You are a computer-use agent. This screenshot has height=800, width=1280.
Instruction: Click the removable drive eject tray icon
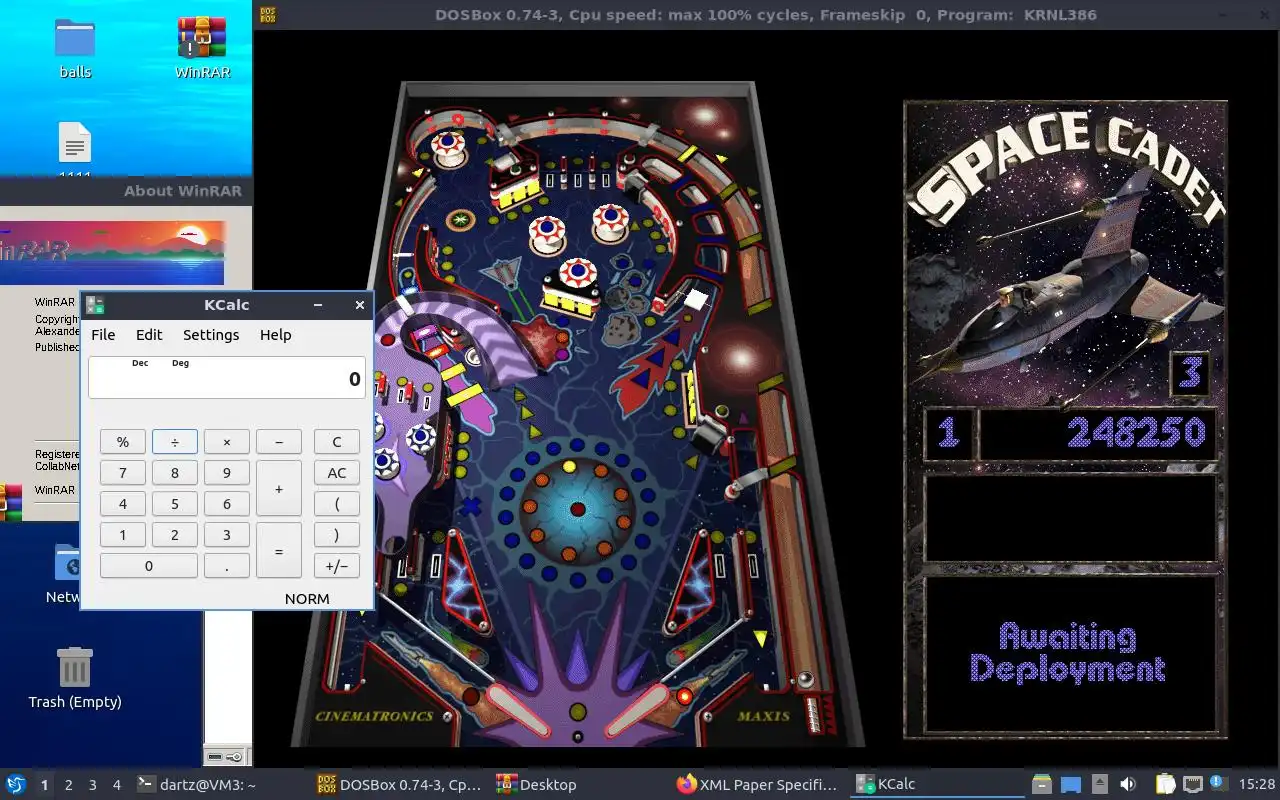[x=1099, y=784]
